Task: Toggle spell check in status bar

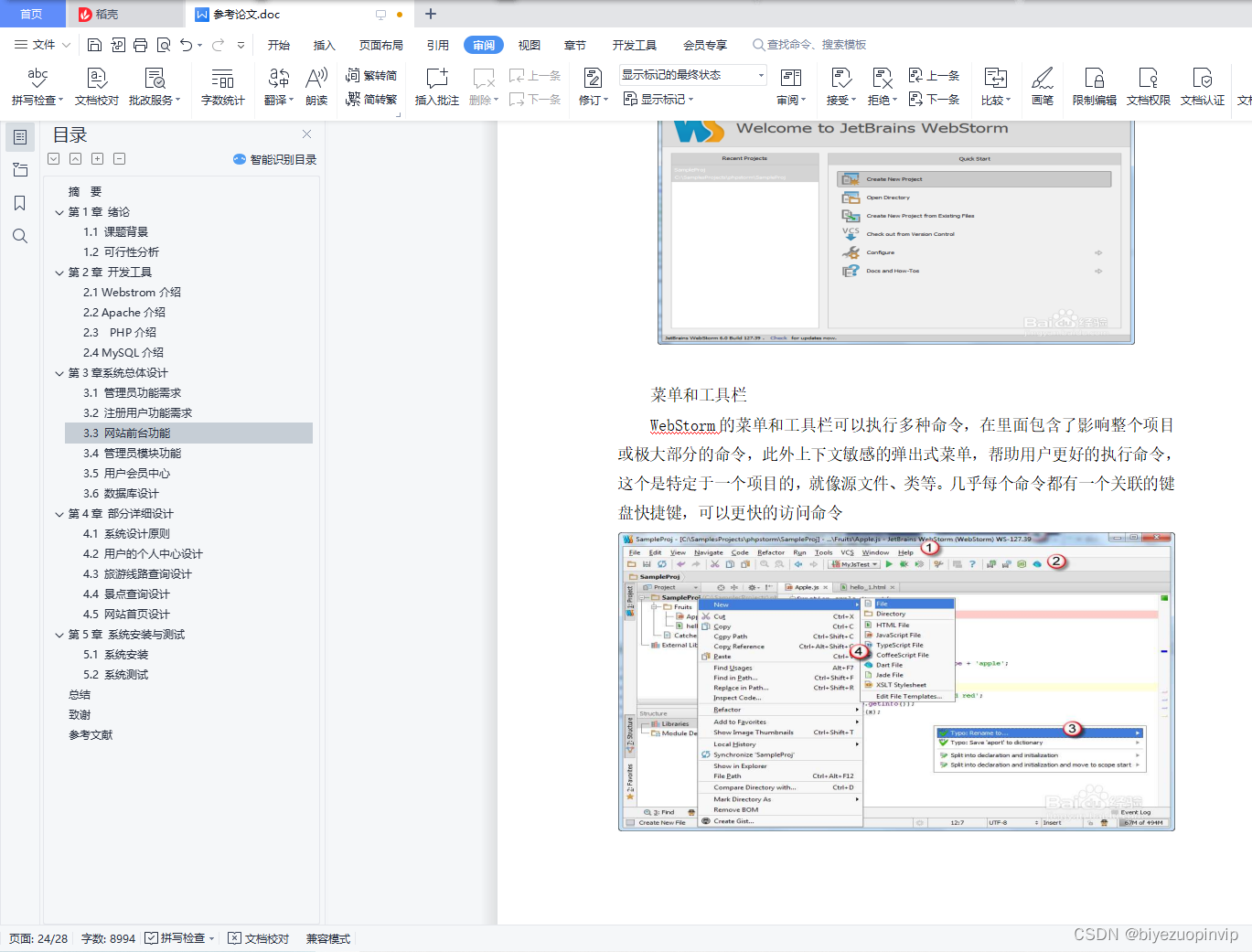Action: pyautogui.click(x=179, y=938)
